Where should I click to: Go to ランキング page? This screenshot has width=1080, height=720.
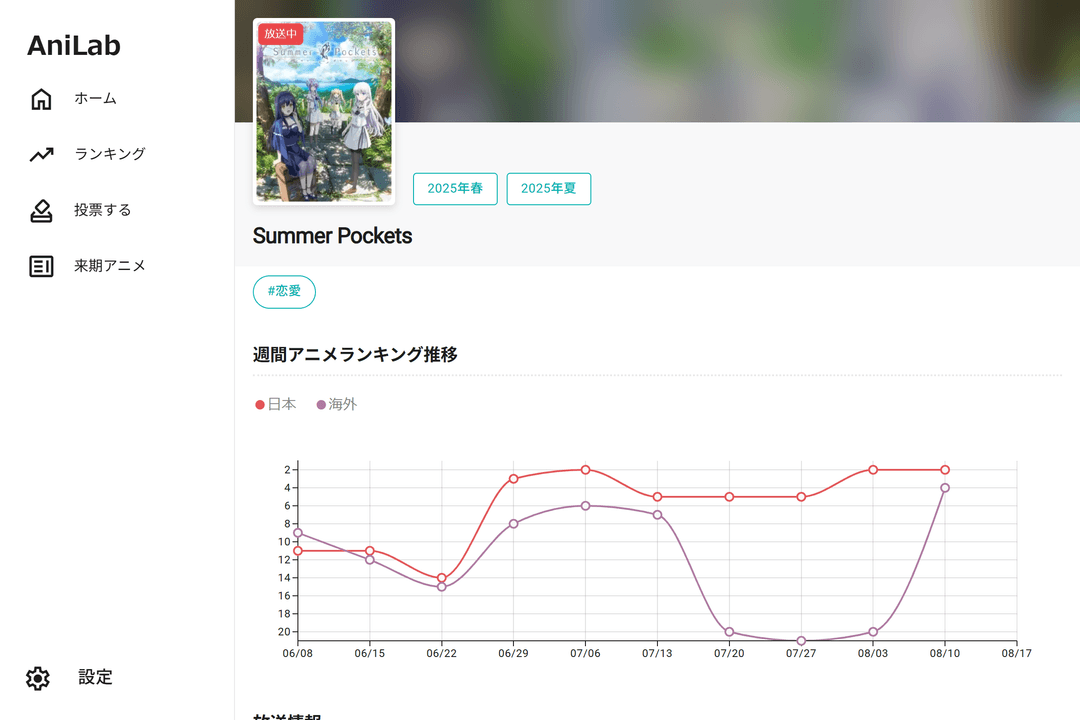coord(110,154)
